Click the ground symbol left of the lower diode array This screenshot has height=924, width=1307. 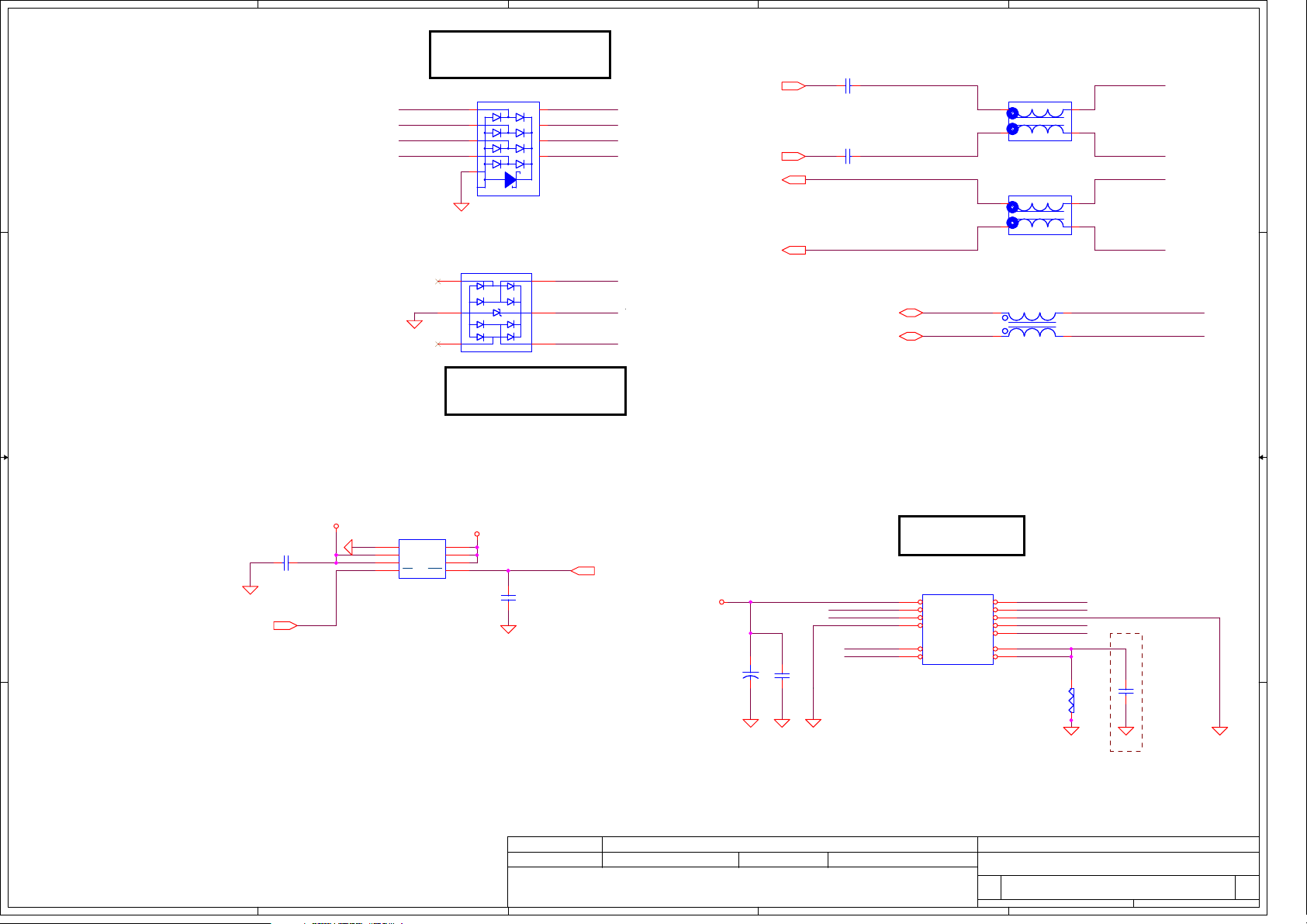[x=414, y=324]
